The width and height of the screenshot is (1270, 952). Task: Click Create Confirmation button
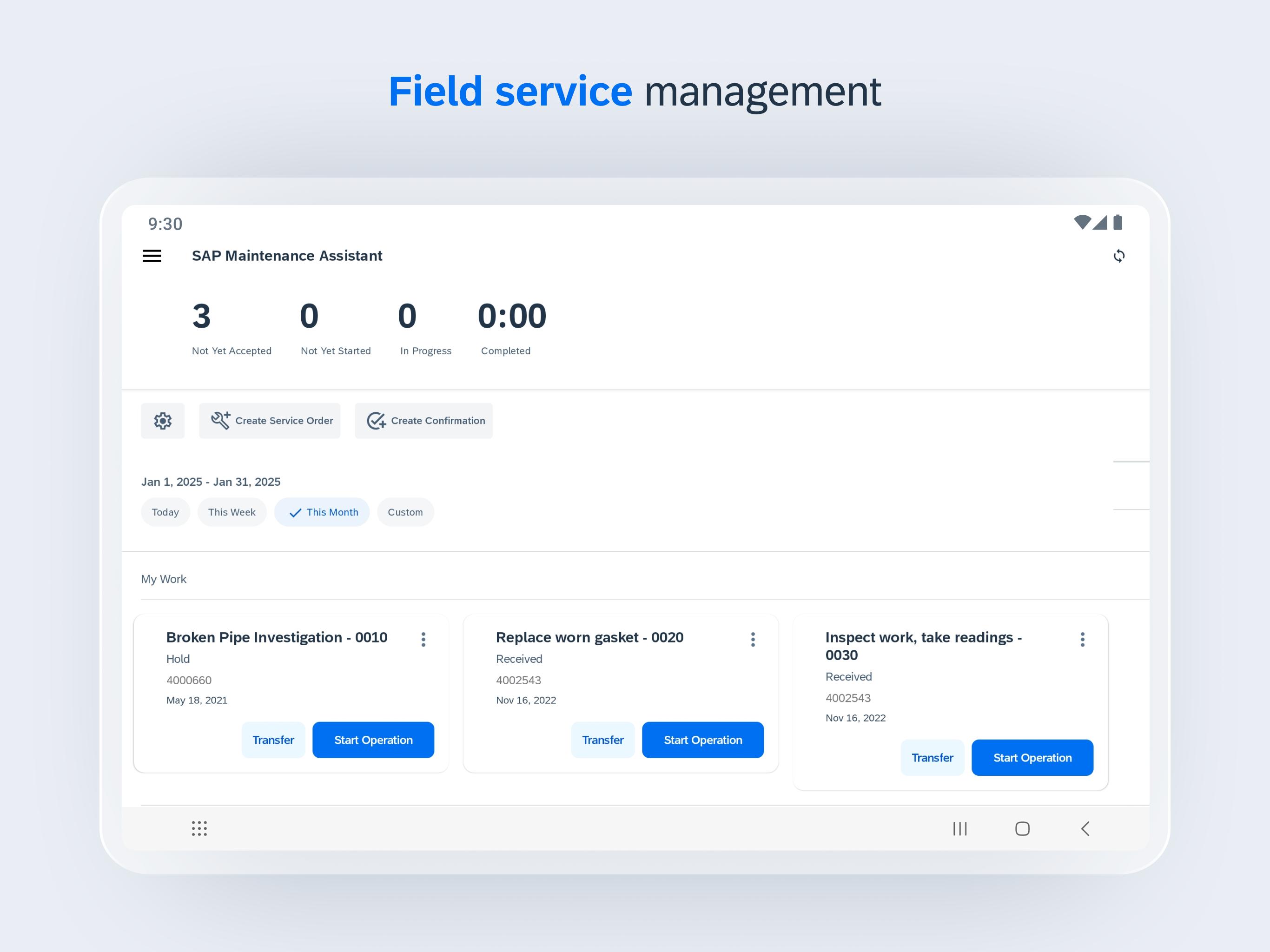(x=423, y=421)
